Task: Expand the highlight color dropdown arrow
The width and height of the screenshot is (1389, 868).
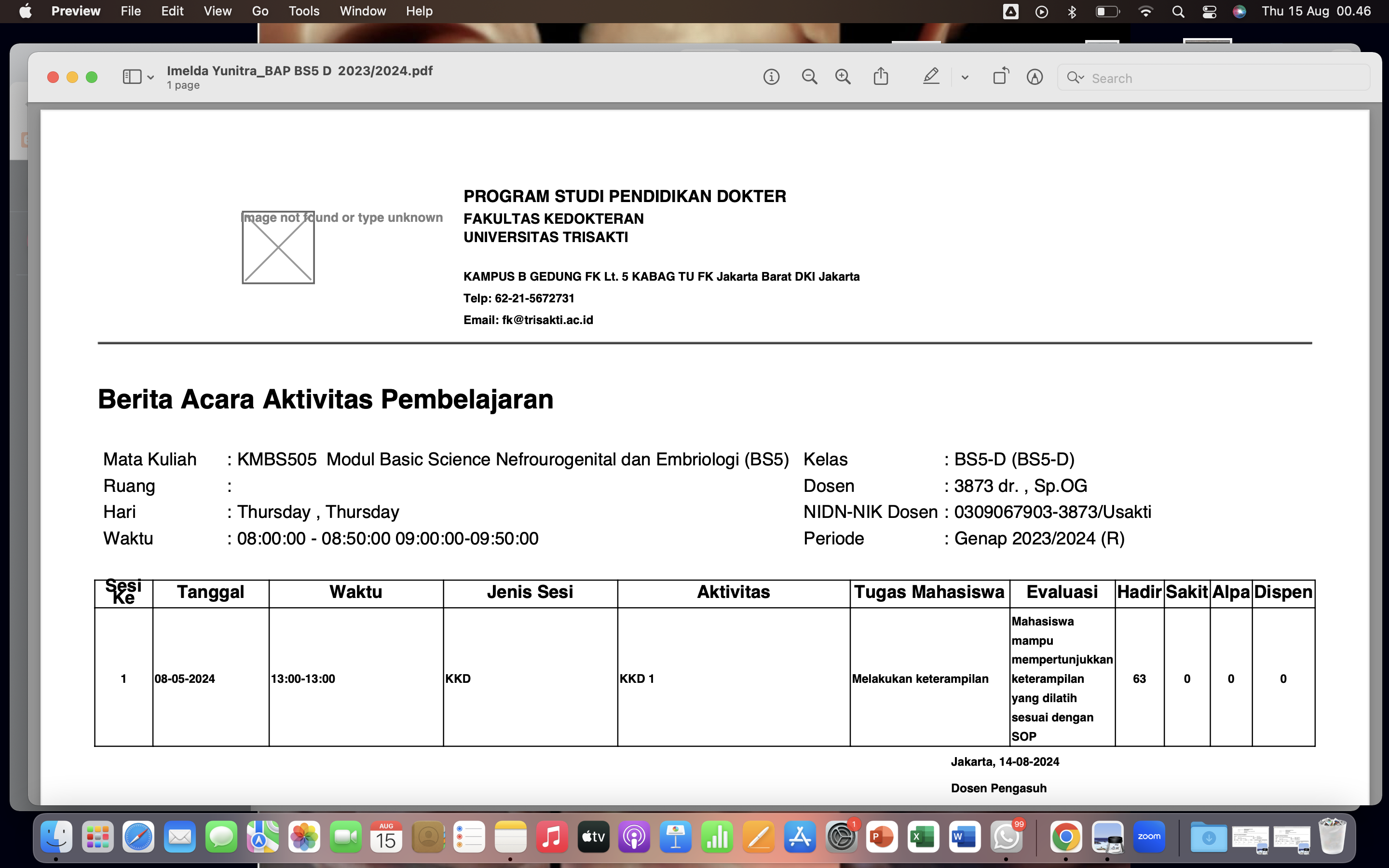Action: pyautogui.click(x=965, y=78)
